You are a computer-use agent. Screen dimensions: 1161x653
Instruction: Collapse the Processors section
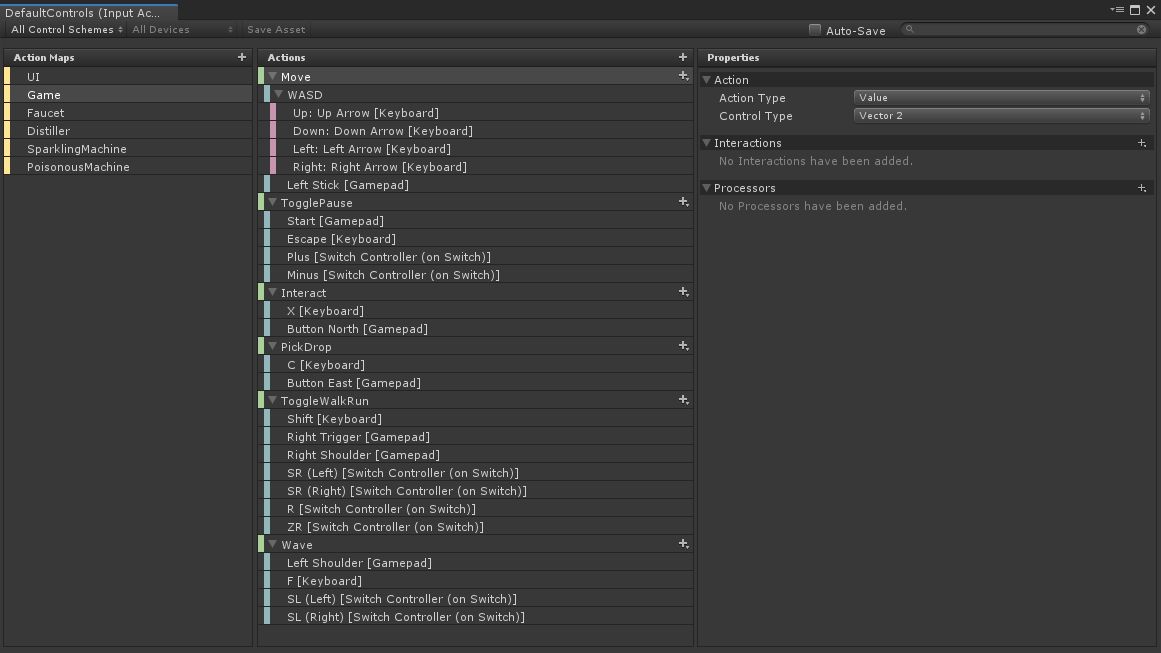coord(706,188)
